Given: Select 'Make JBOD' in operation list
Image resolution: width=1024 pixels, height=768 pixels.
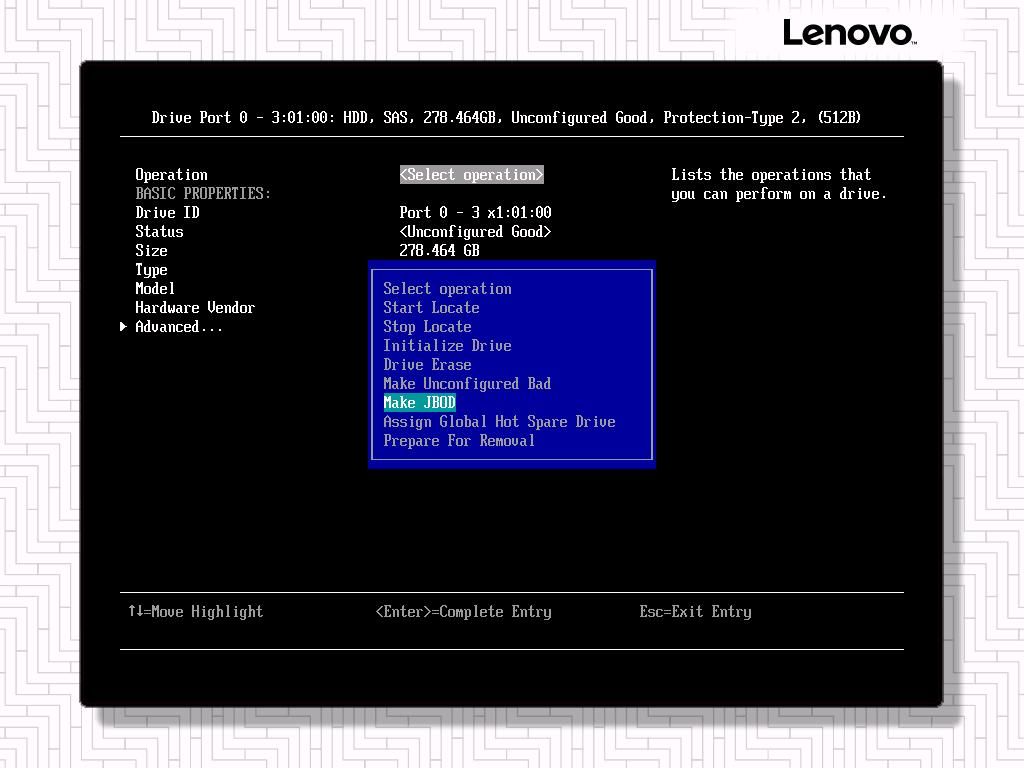Looking at the screenshot, I should tap(419, 403).
